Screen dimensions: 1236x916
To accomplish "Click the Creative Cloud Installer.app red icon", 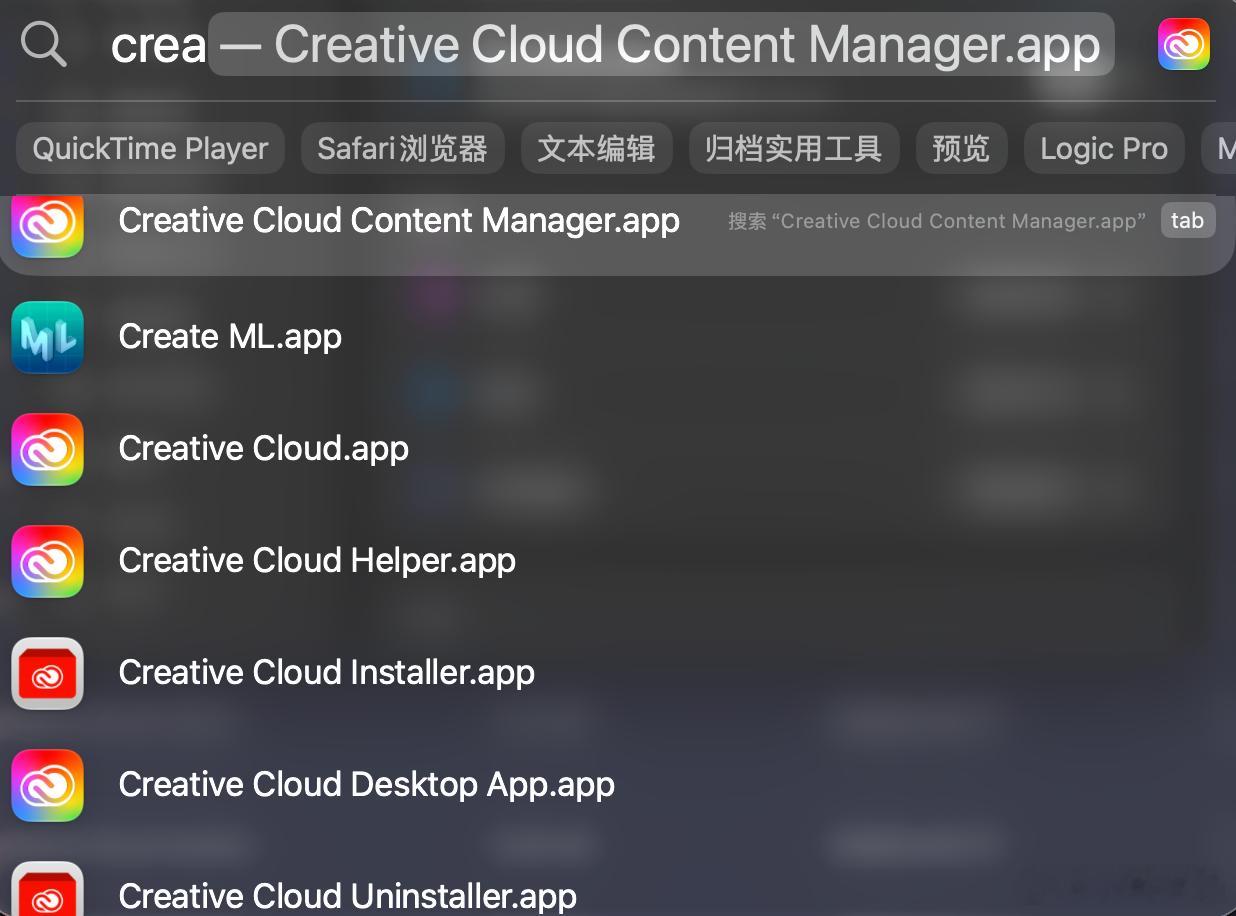I will coord(47,673).
